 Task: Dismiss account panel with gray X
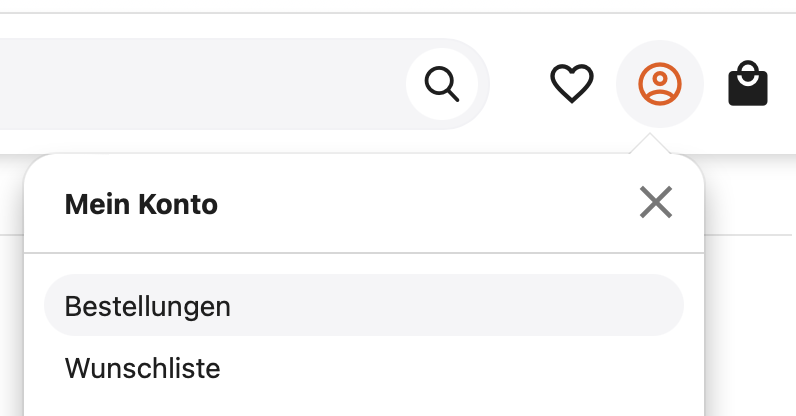point(656,202)
